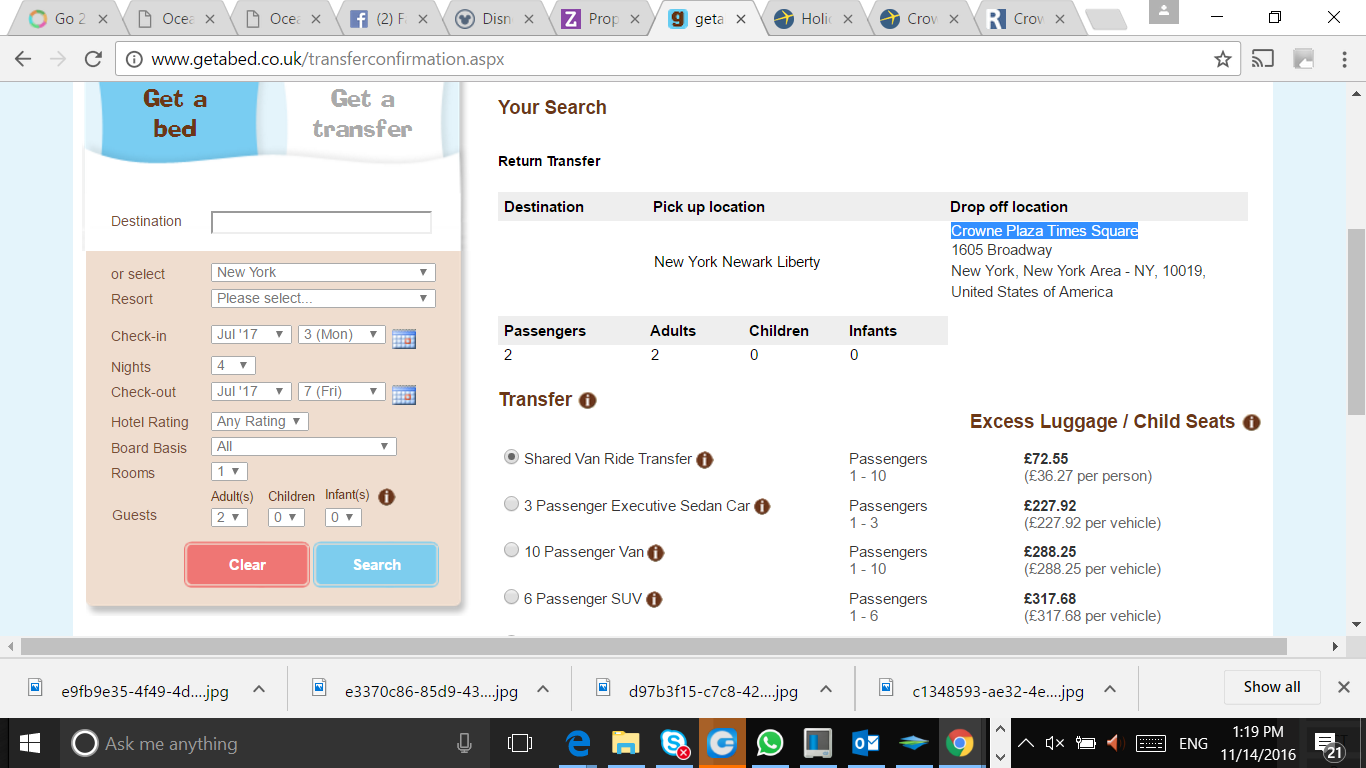Image resolution: width=1366 pixels, height=768 pixels.
Task: Open File Explorer from the taskbar
Action: tap(625, 743)
